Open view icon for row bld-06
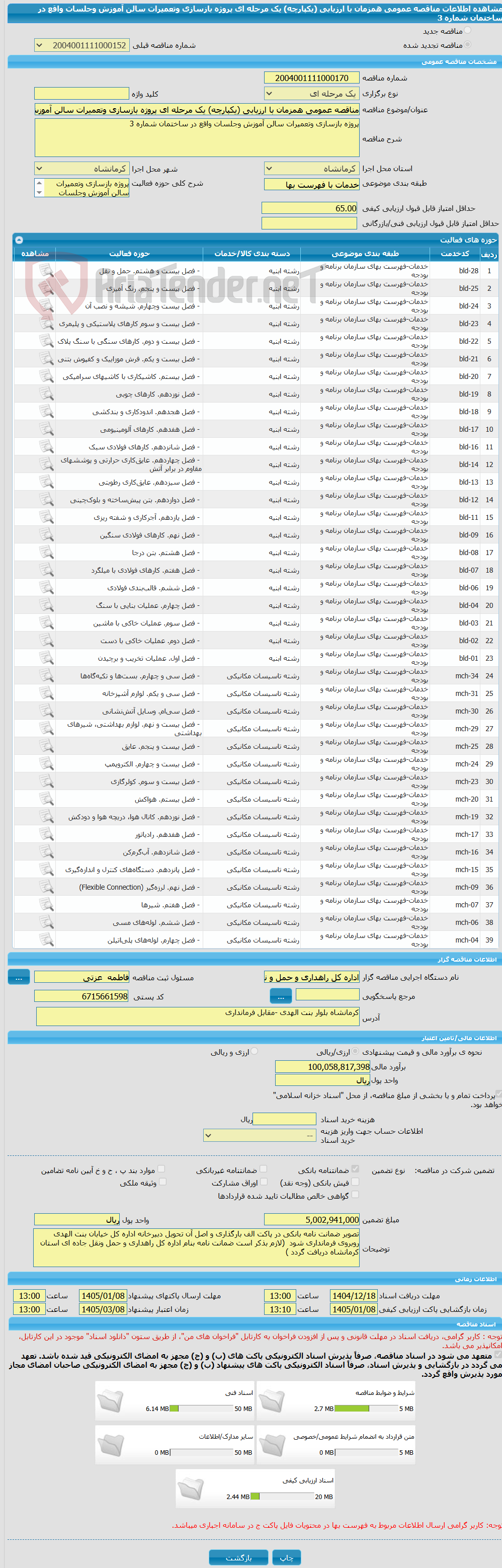Viewport: 502px width, 1568px height. [x=46, y=588]
